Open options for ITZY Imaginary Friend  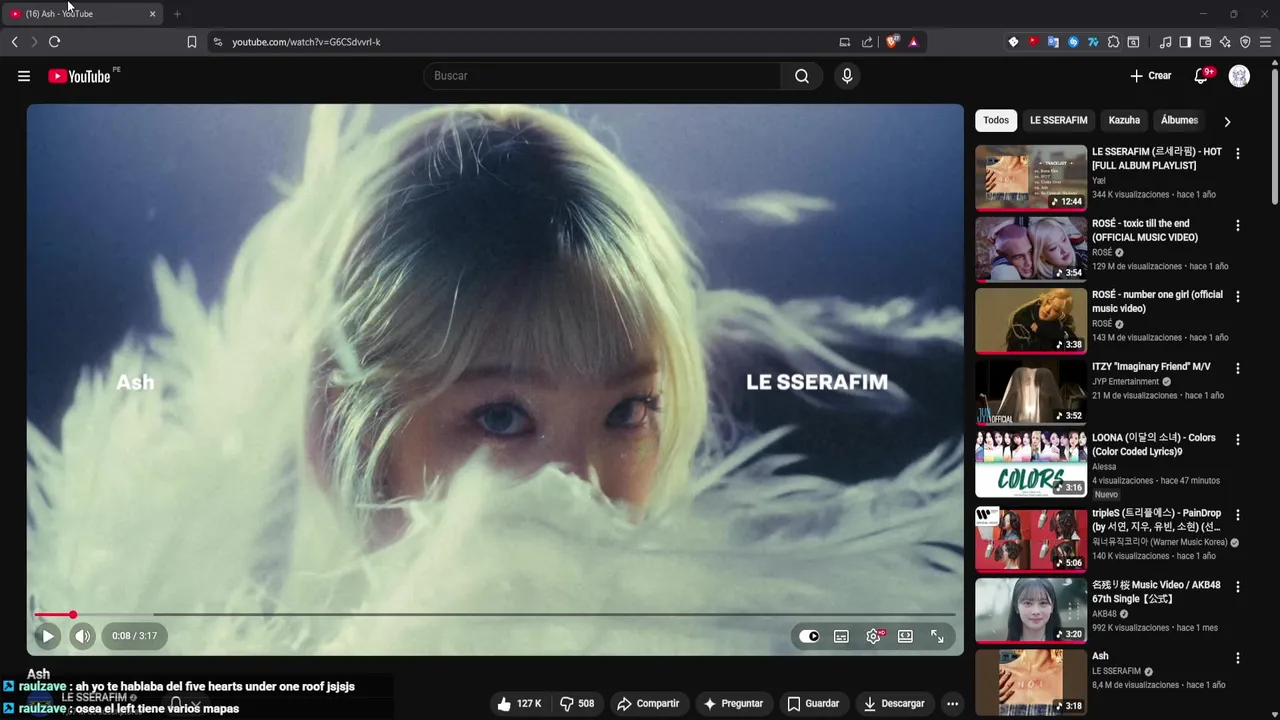1238,369
